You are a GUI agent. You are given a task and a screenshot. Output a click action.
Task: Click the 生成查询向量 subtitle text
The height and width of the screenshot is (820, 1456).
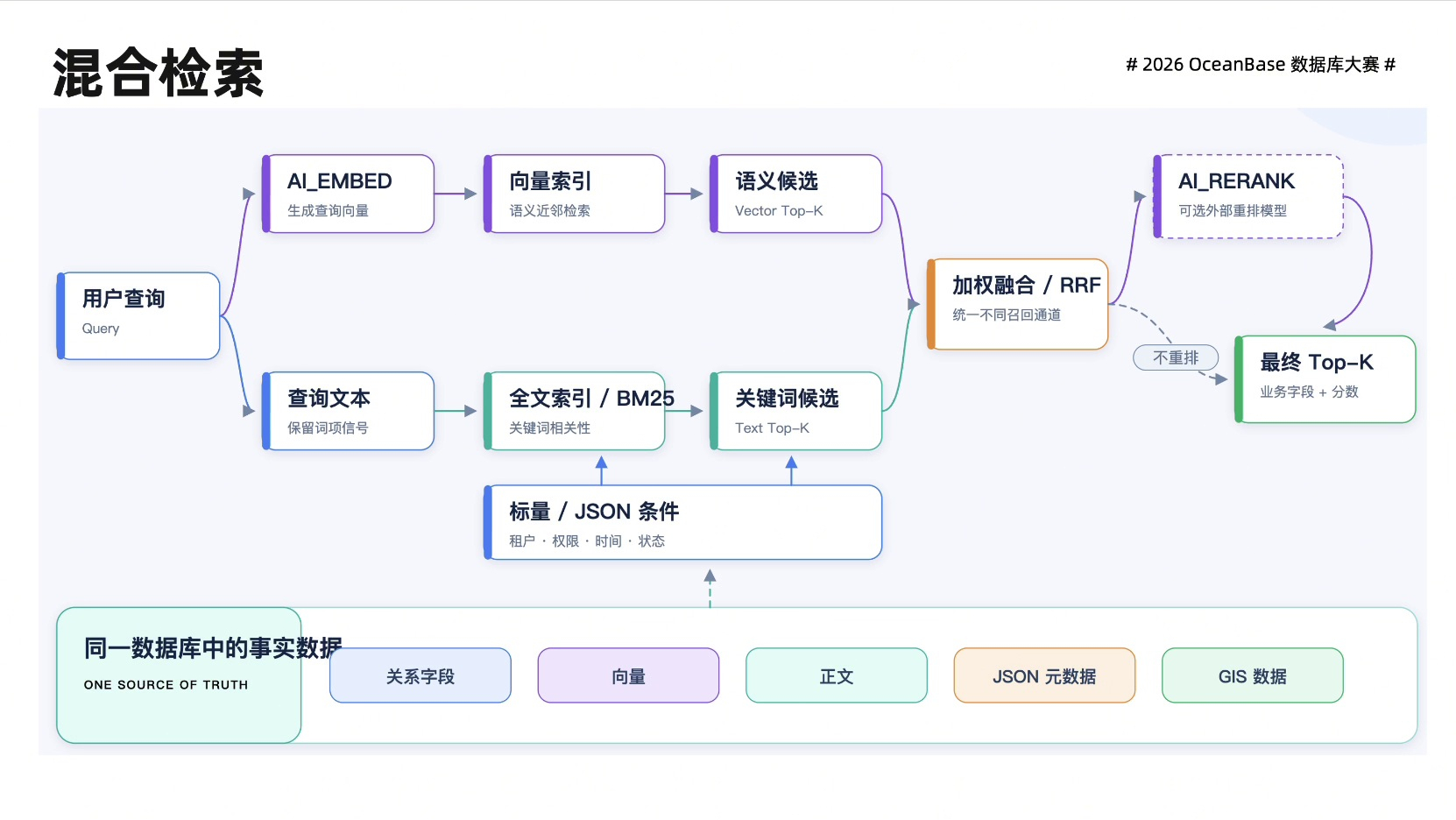coord(328,211)
